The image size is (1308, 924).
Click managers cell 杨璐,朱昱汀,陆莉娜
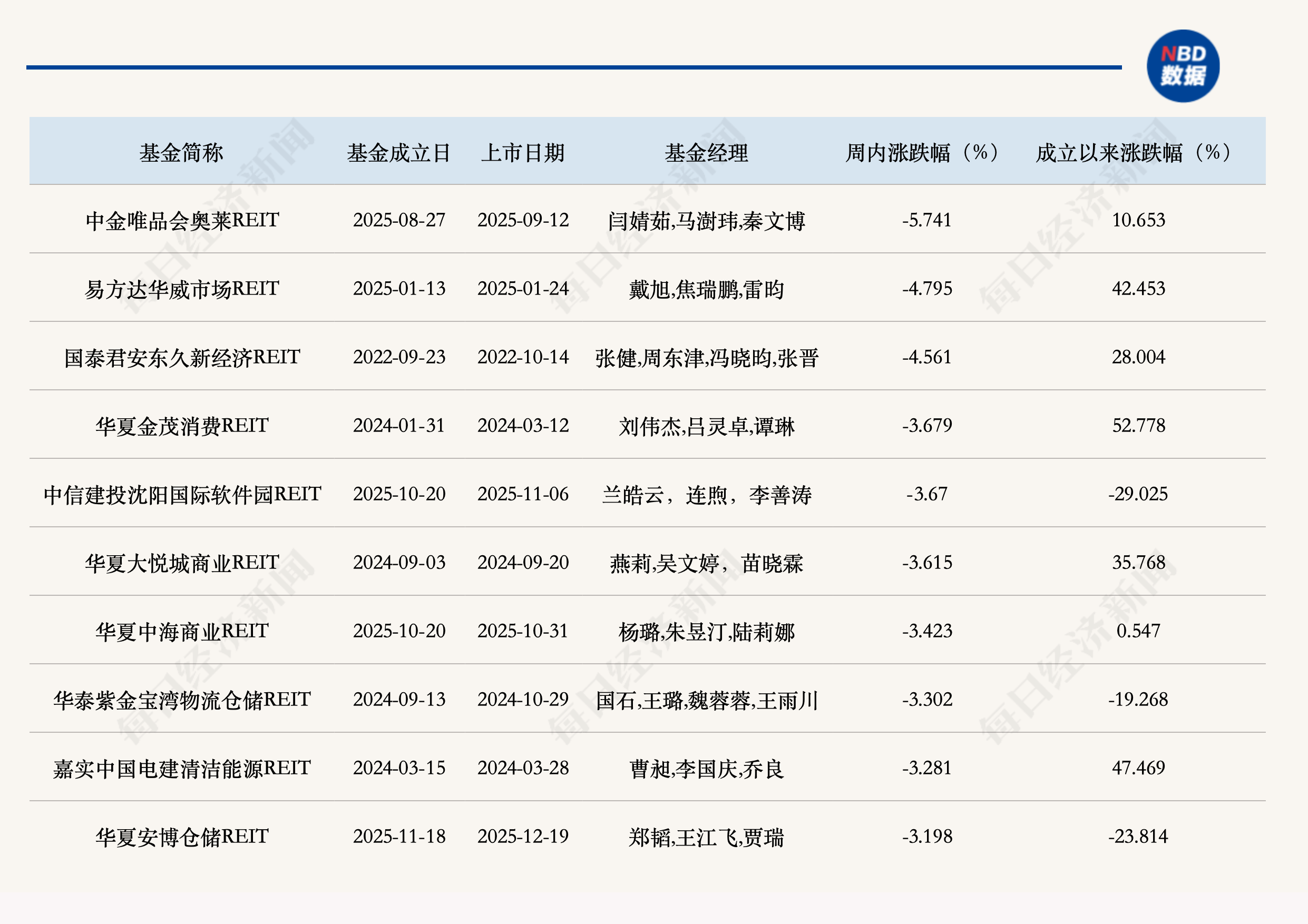coord(706,632)
